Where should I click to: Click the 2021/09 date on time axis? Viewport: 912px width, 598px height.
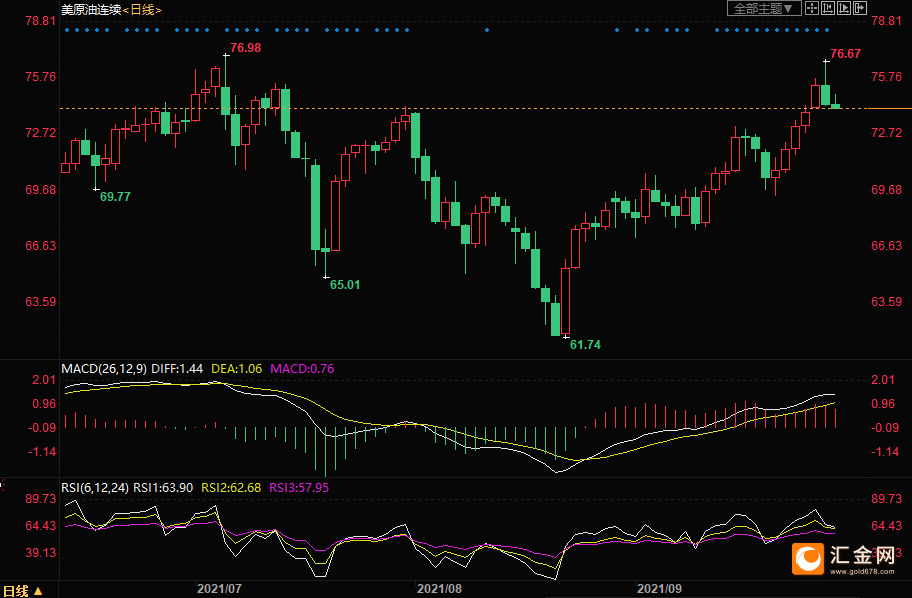(658, 590)
